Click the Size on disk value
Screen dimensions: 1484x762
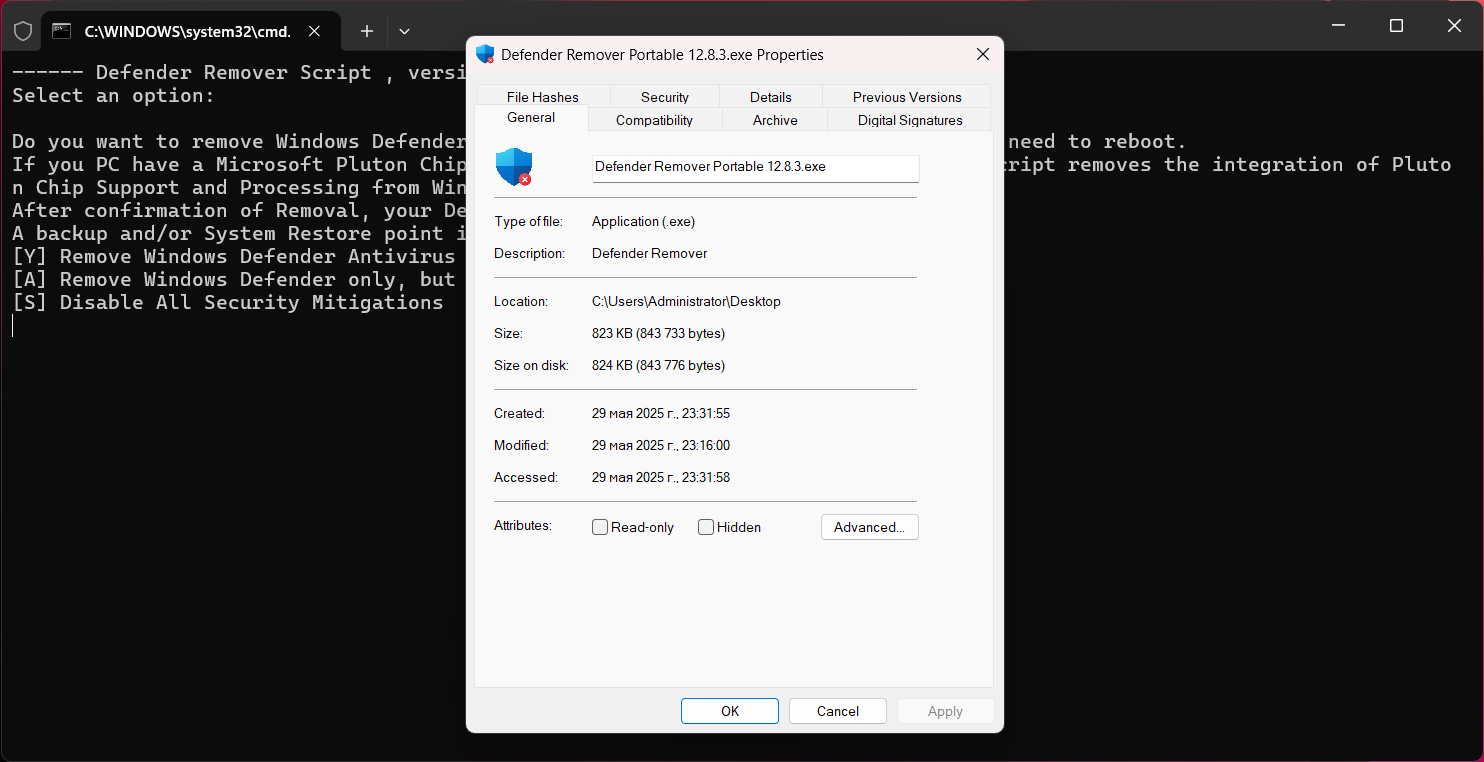coord(658,365)
